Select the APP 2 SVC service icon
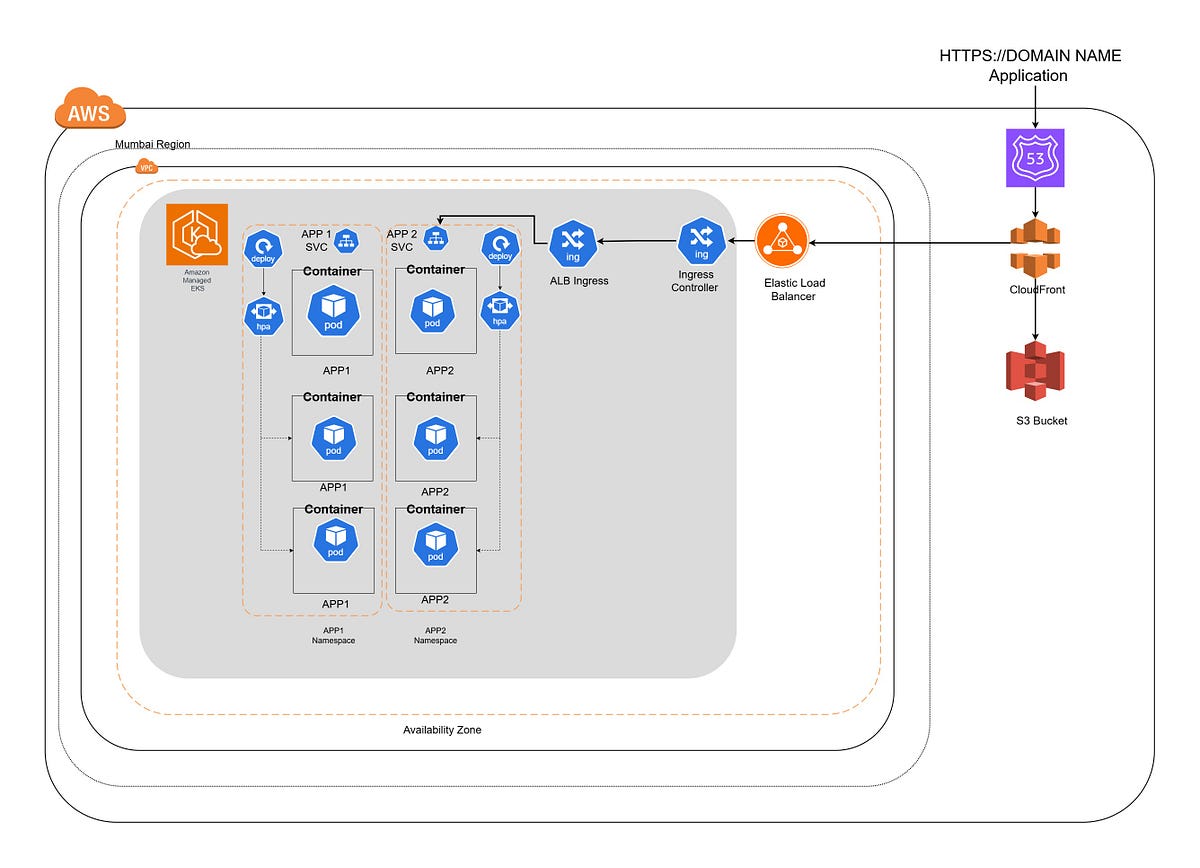 point(435,239)
